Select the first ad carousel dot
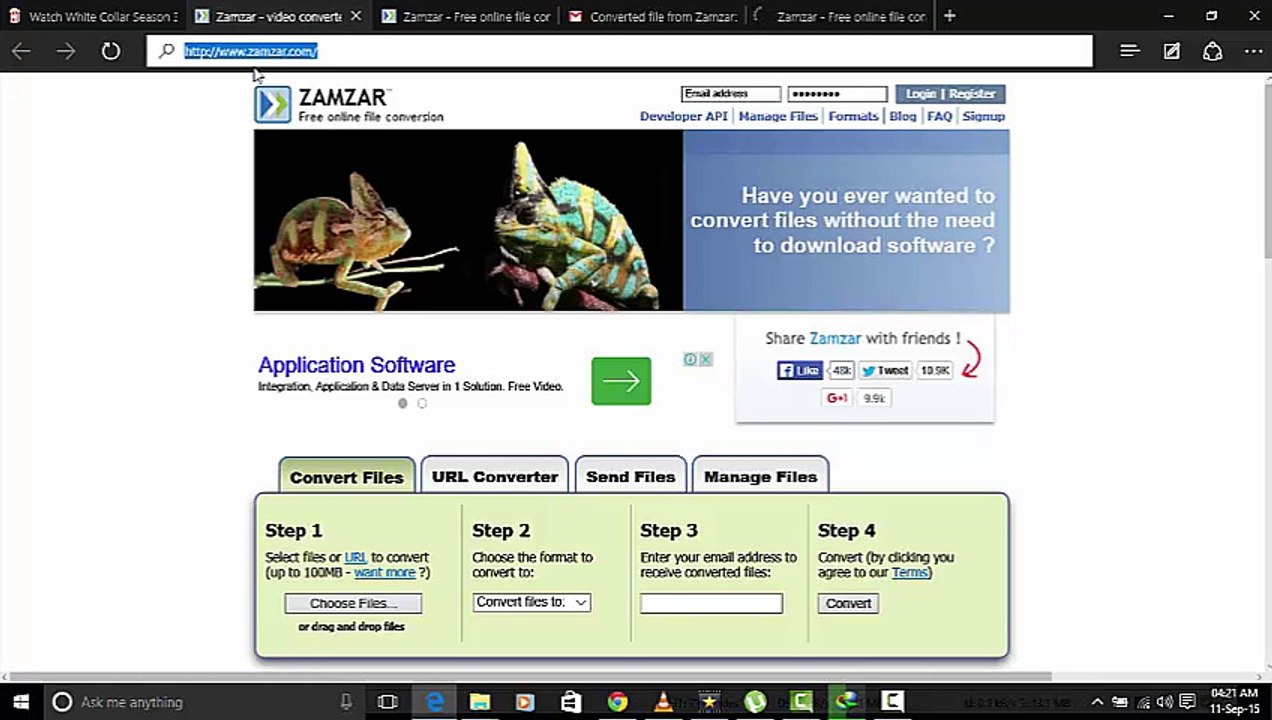The image size is (1272, 720). [403, 403]
